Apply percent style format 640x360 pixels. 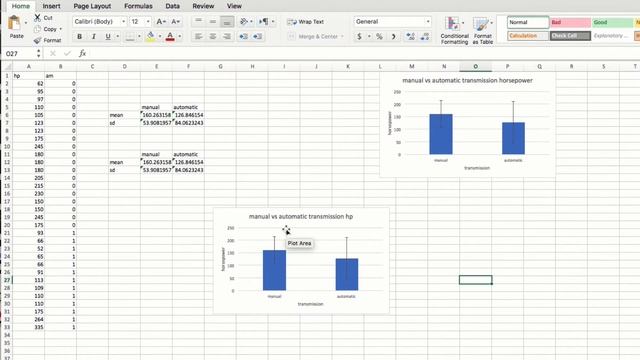379,36
